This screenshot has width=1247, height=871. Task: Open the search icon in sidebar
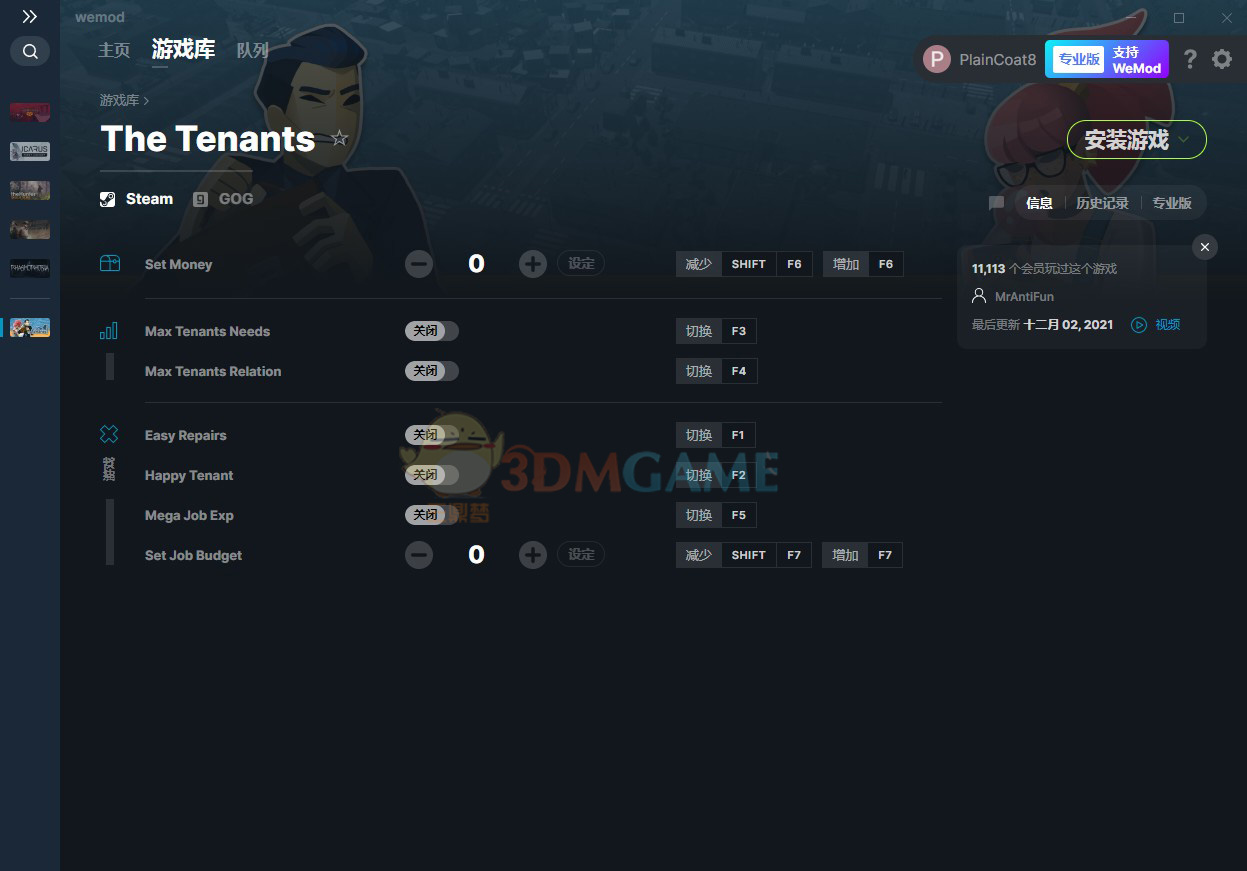point(30,51)
